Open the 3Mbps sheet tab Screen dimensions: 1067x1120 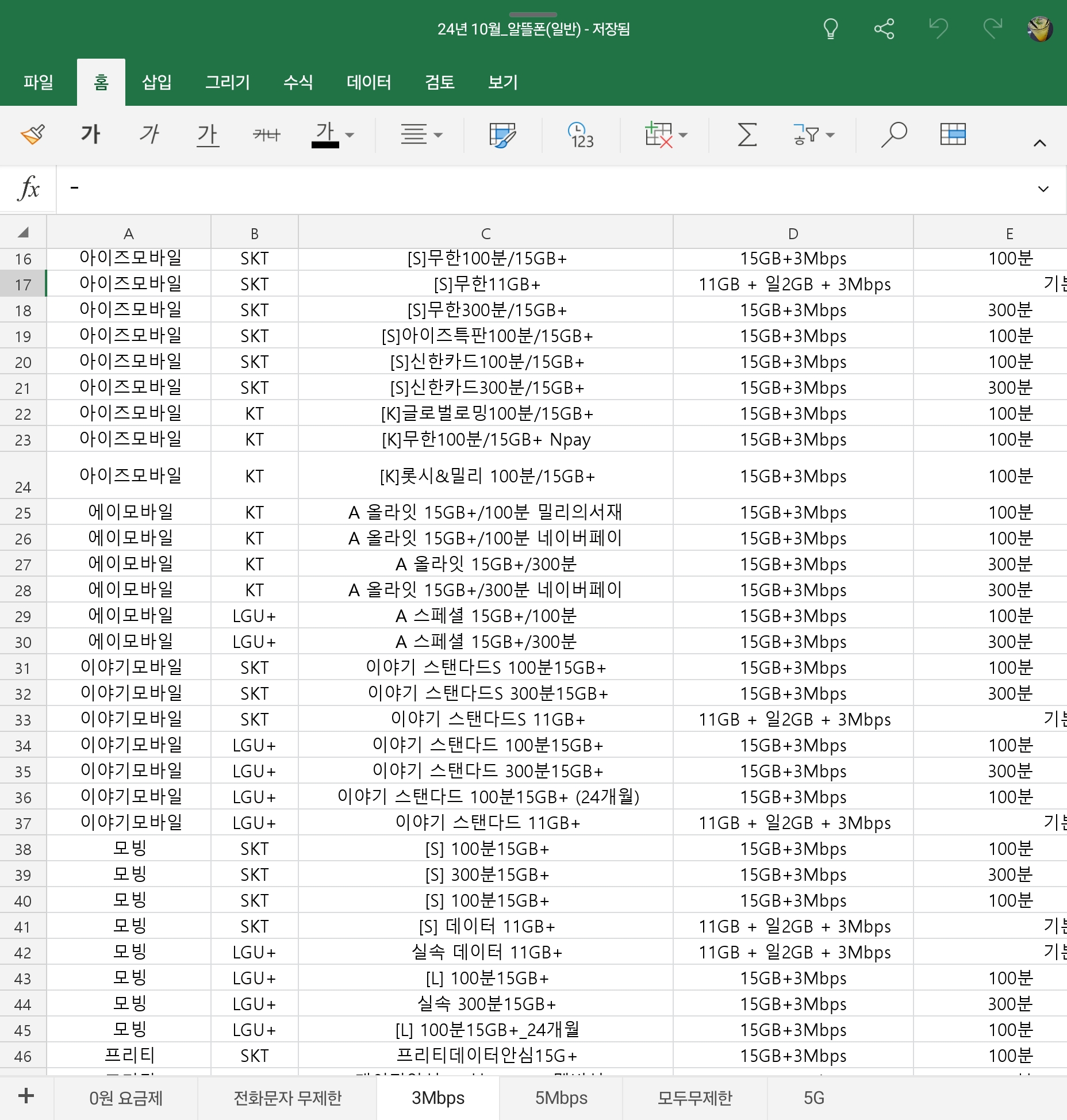click(438, 1098)
